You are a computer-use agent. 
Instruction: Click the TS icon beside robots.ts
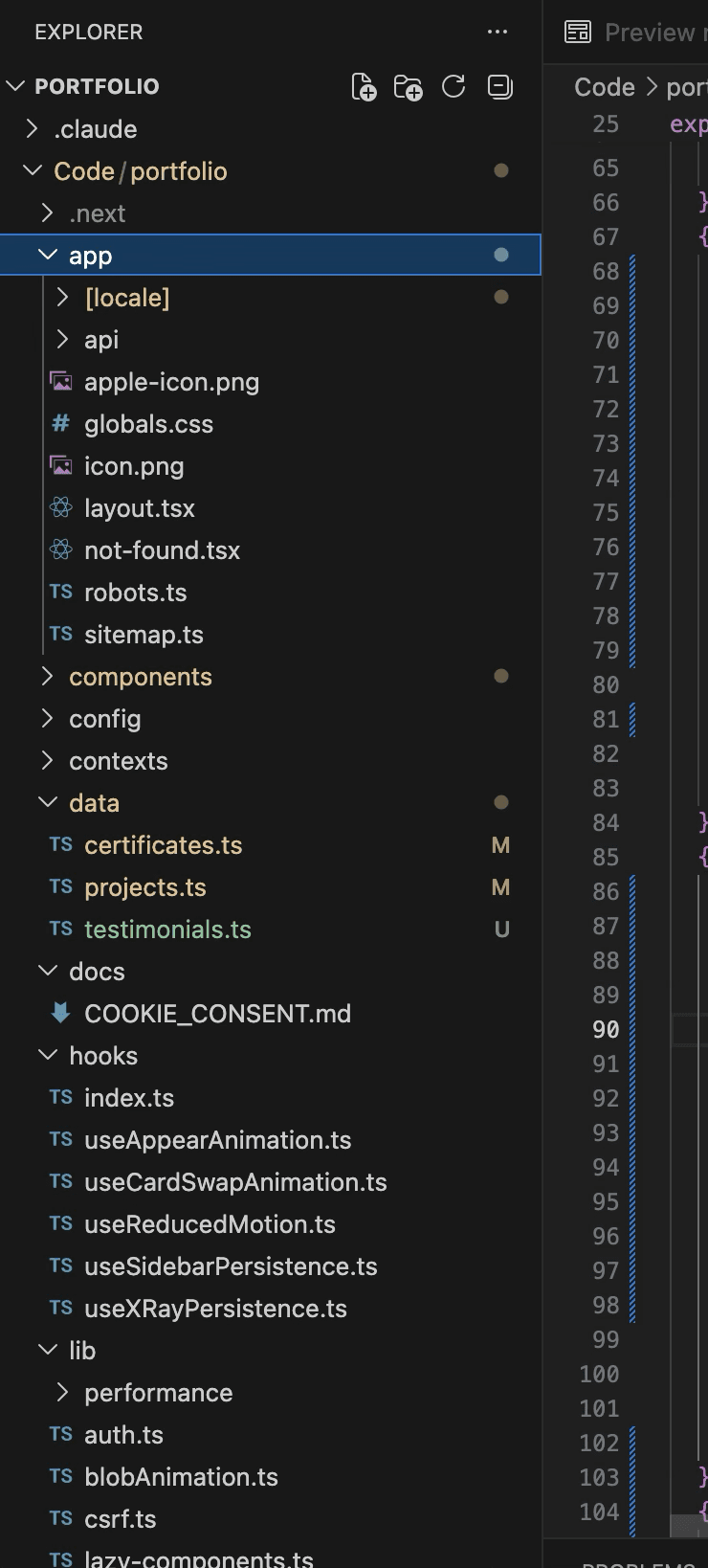click(x=59, y=592)
